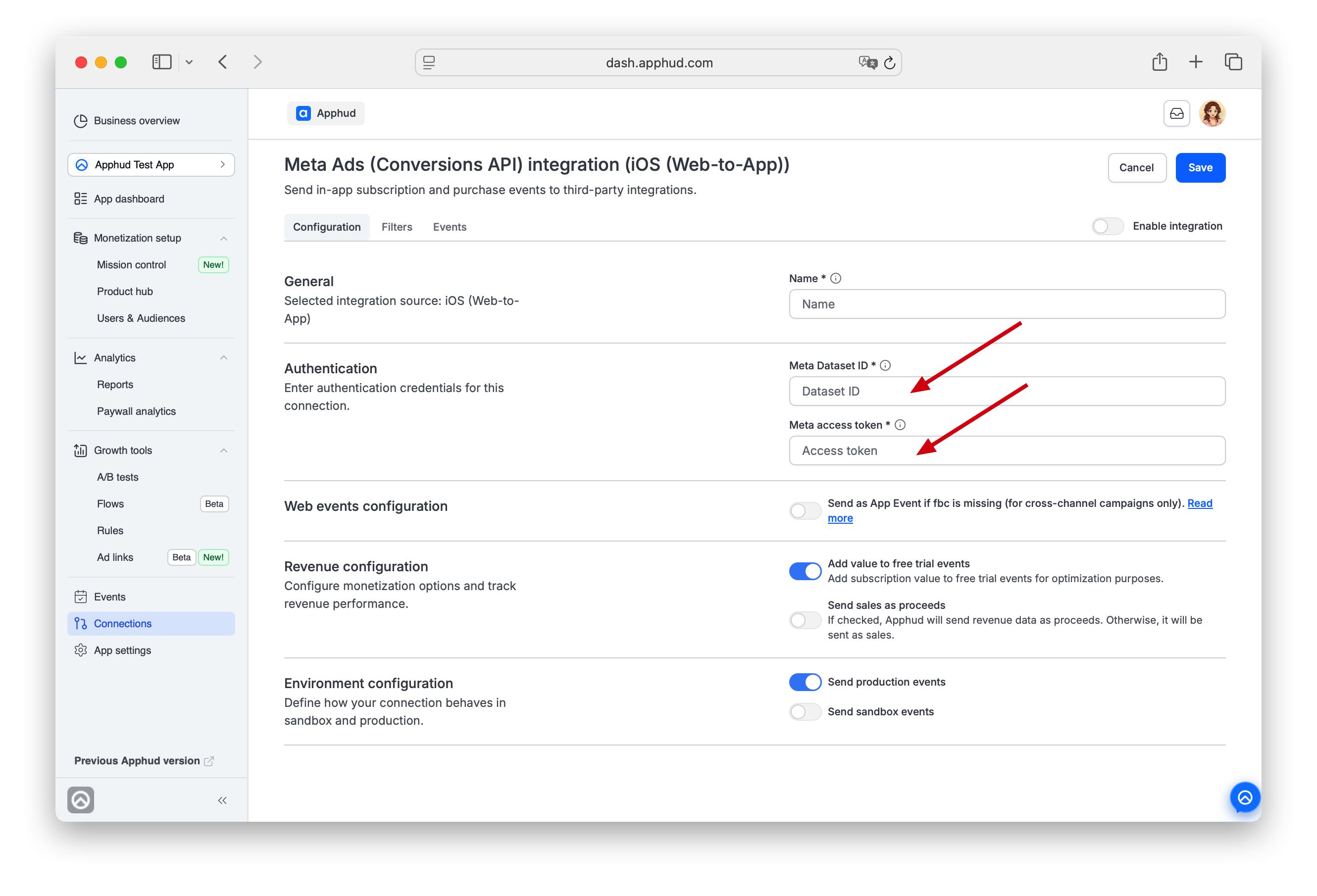This screenshot has width=1317, height=896.
Task: Open Paywall analytics
Action: [136, 411]
